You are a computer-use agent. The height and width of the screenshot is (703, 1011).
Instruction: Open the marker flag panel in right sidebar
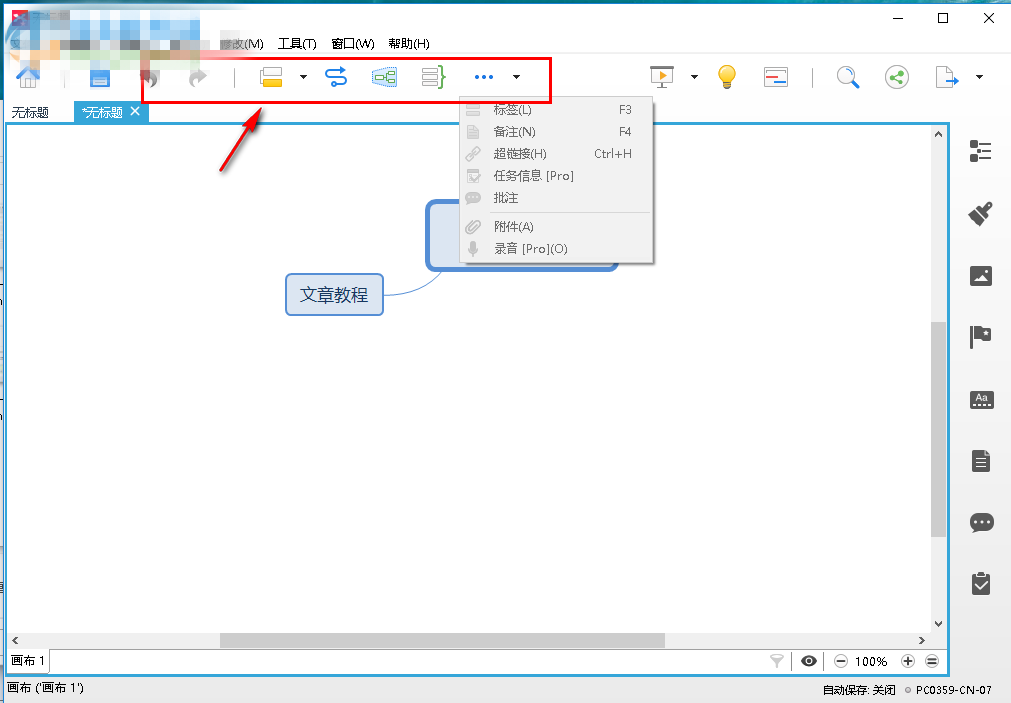click(981, 337)
